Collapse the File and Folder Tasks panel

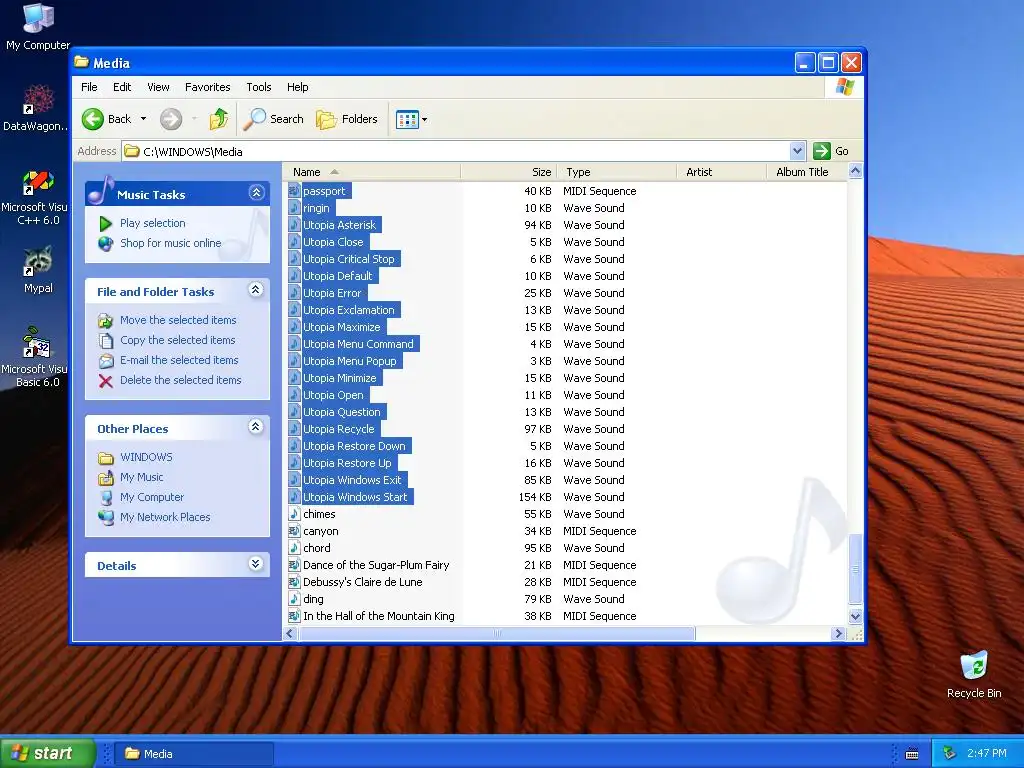point(256,289)
